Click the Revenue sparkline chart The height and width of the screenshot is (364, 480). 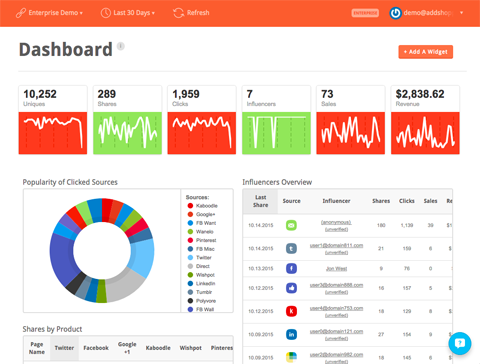click(x=425, y=133)
